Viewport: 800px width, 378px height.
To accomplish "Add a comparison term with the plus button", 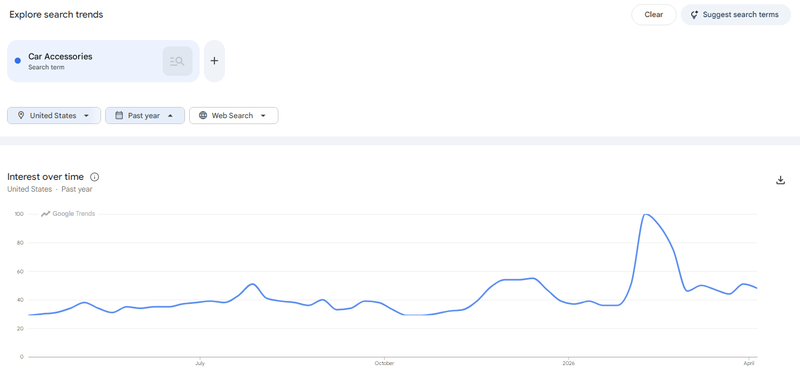I will point(214,61).
